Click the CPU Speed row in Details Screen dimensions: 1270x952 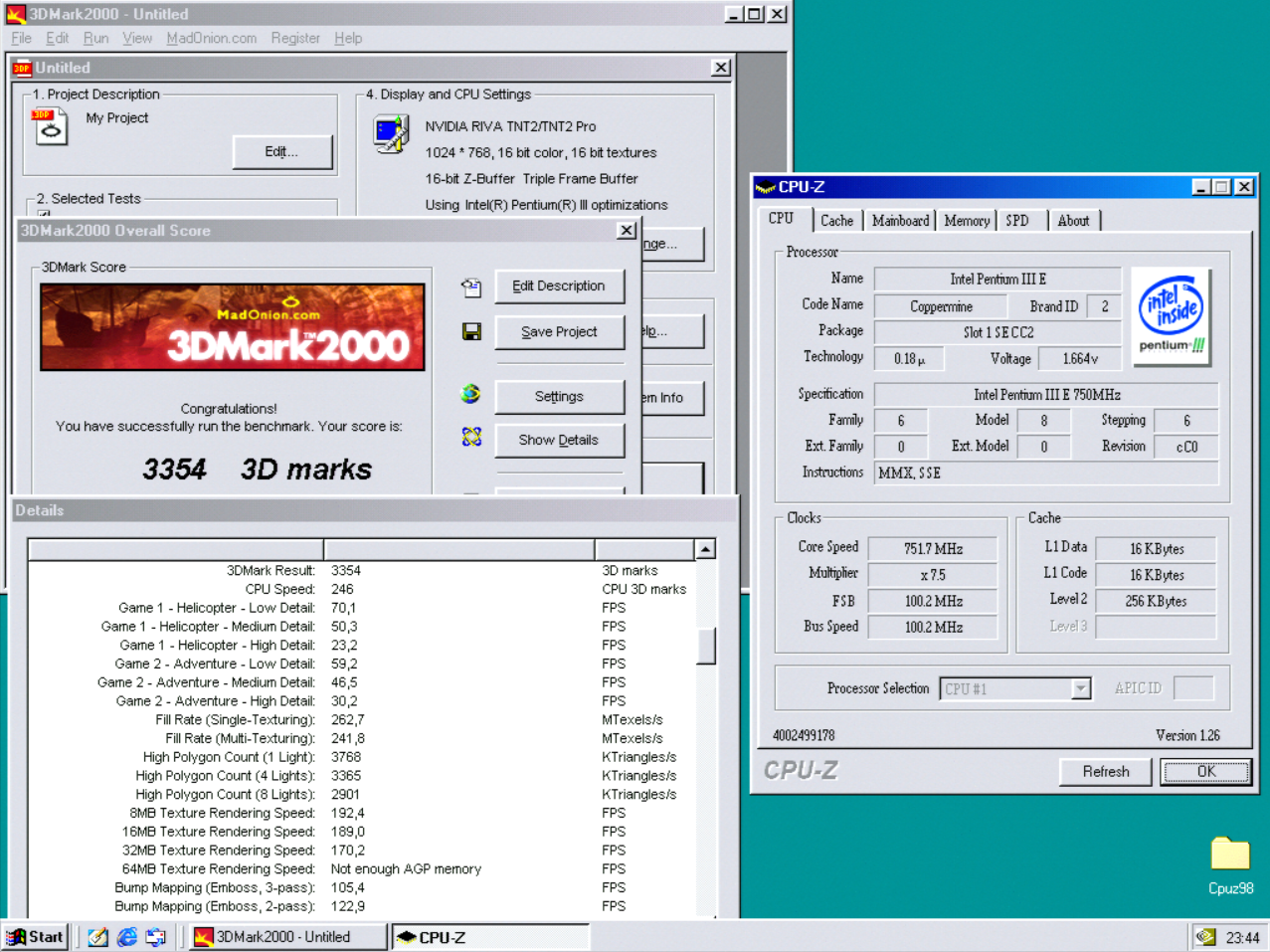coord(363,589)
